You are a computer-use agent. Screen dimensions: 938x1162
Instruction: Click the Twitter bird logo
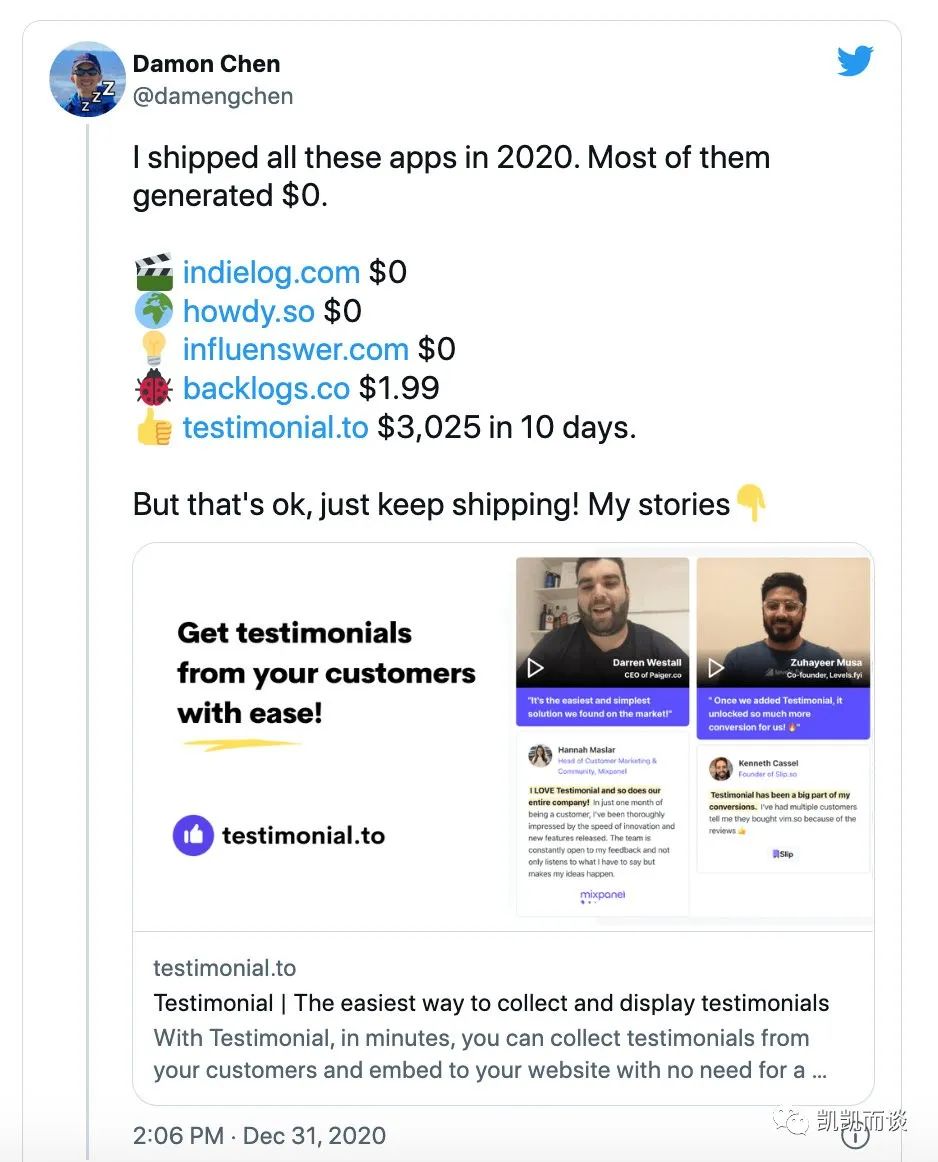tap(855, 63)
